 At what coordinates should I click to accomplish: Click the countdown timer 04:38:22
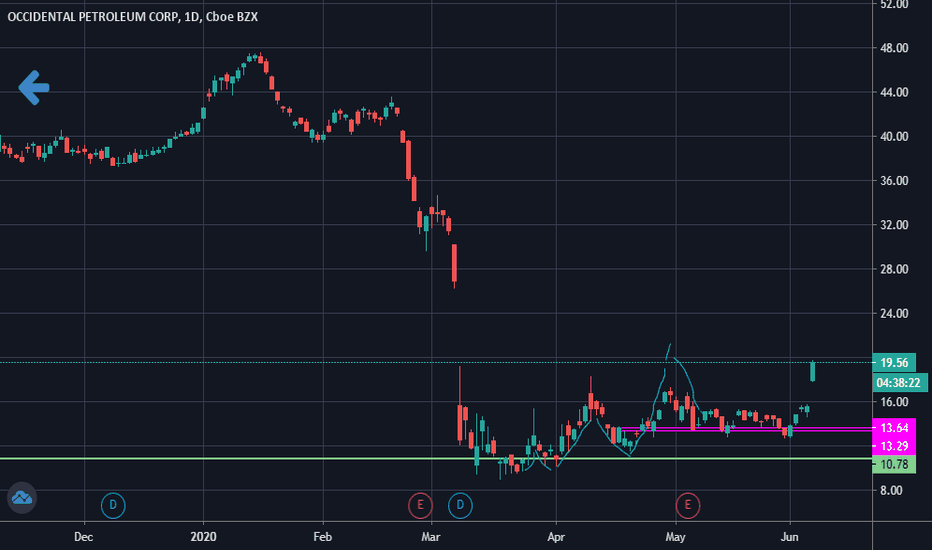(x=898, y=383)
